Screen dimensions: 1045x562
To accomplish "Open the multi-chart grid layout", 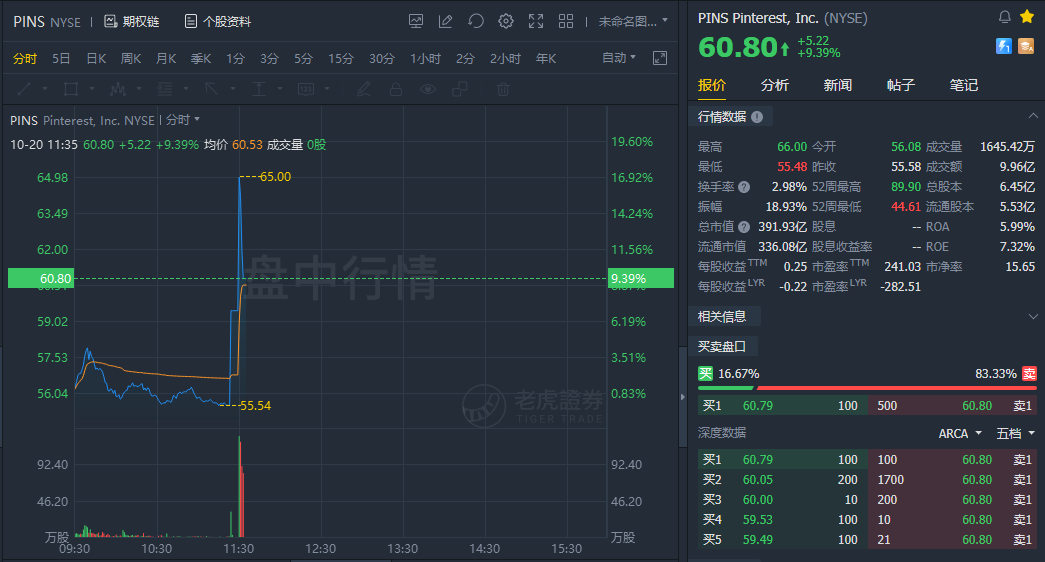I will pyautogui.click(x=566, y=21).
